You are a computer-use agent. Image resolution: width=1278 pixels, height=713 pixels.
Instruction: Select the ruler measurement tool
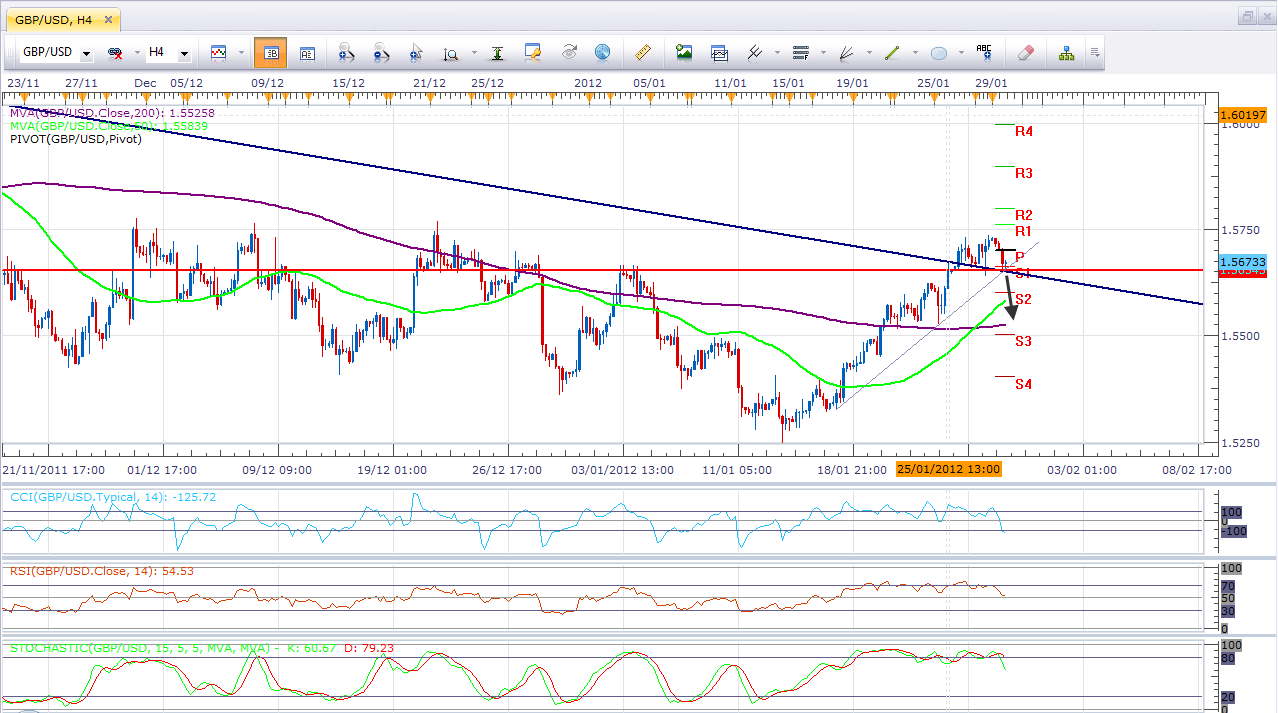[643, 52]
